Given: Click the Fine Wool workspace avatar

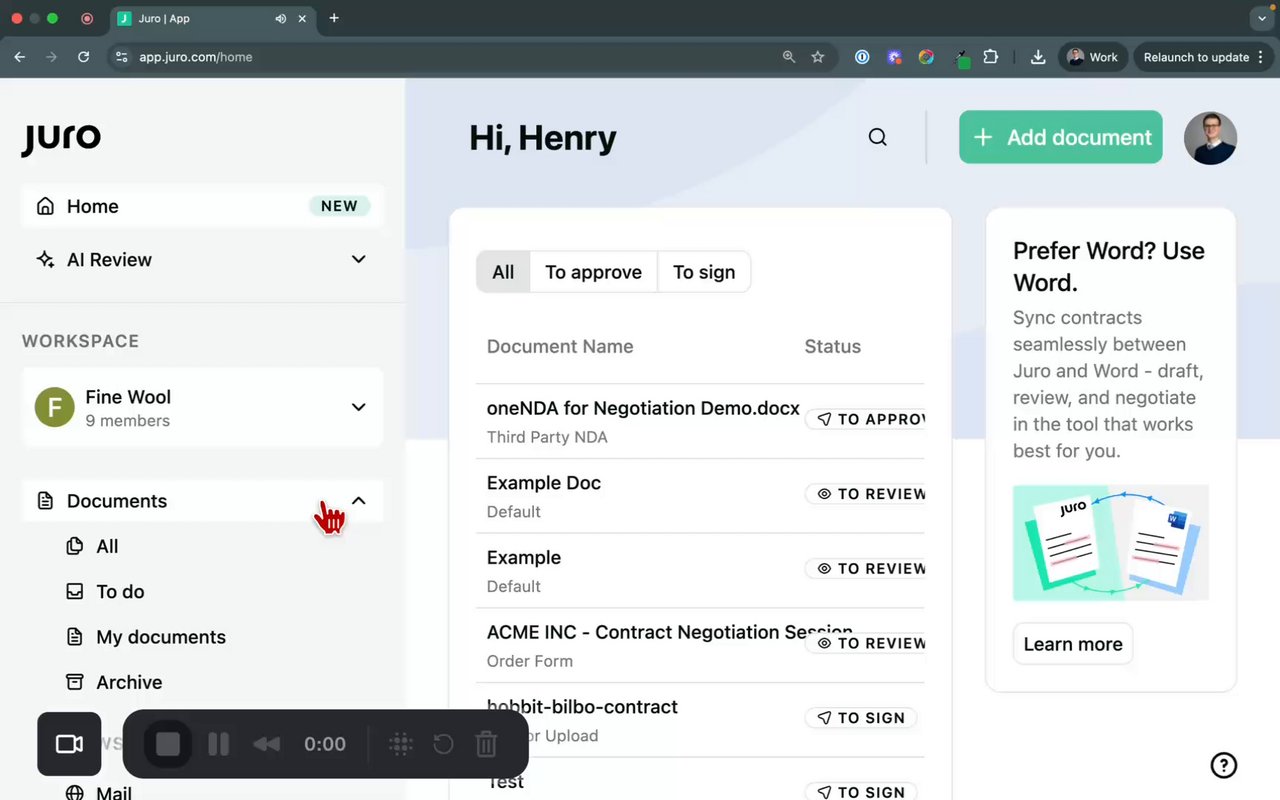Looking at the screenshot, I should pos(55,407).
